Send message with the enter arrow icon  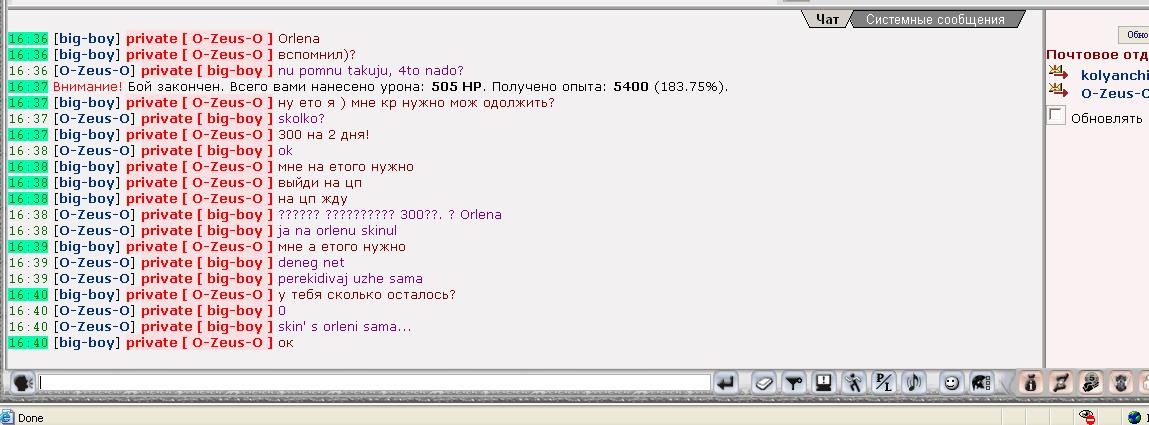point(725,382)
